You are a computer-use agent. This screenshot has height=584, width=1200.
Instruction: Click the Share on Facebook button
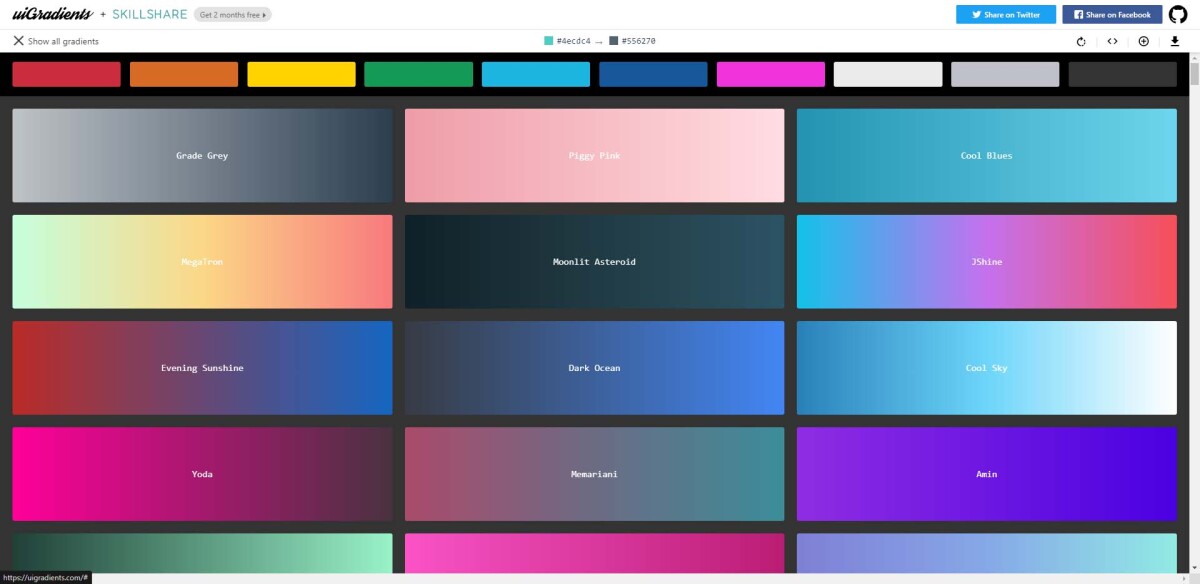[x=1111, y=13]
